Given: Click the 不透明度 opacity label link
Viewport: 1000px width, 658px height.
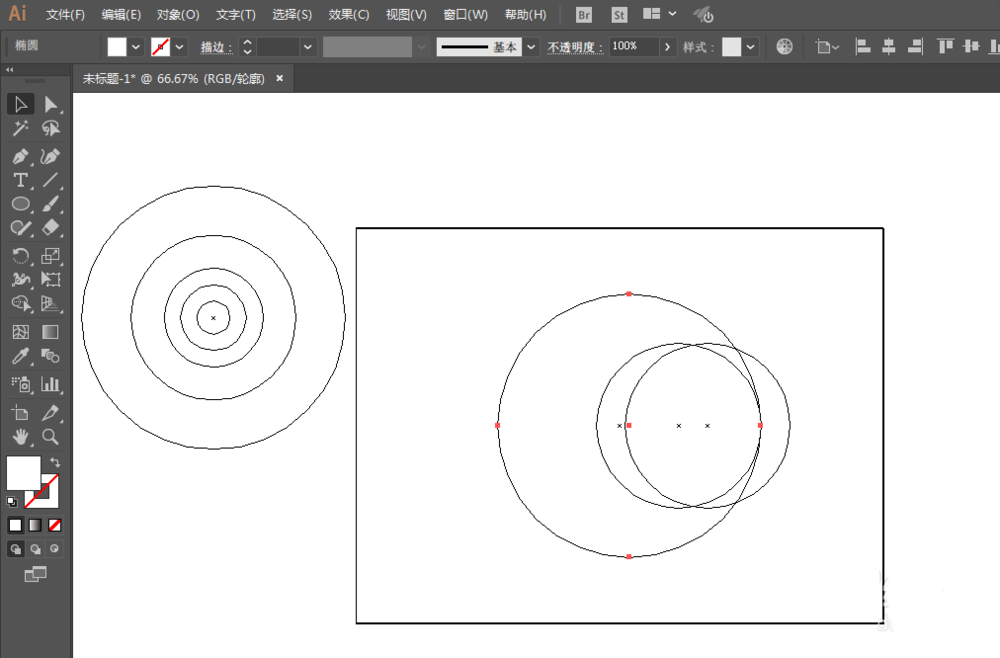Looking at the screenshot, I should coord(575,47).
